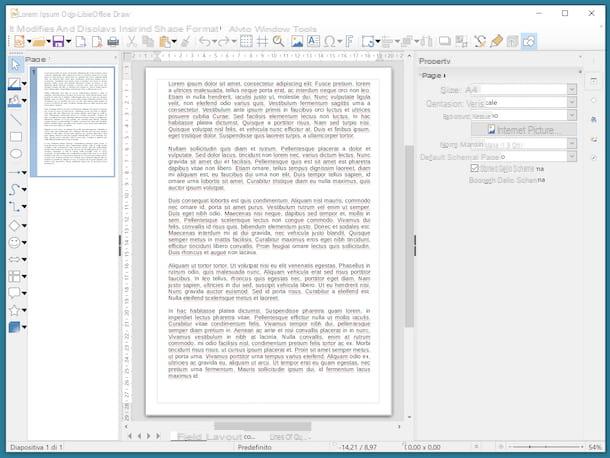Select the Block Arrows tool
610x458 pixels.
(x=14, y=260)
